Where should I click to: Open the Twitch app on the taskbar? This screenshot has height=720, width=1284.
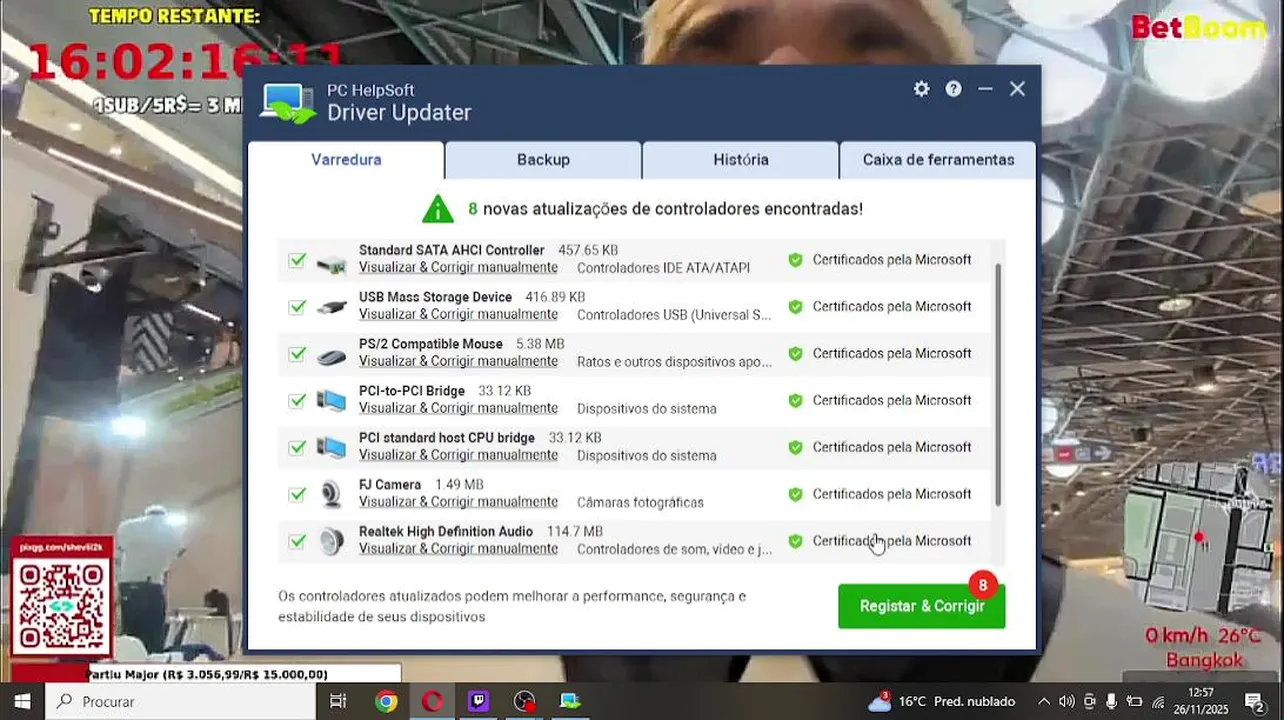478,701
